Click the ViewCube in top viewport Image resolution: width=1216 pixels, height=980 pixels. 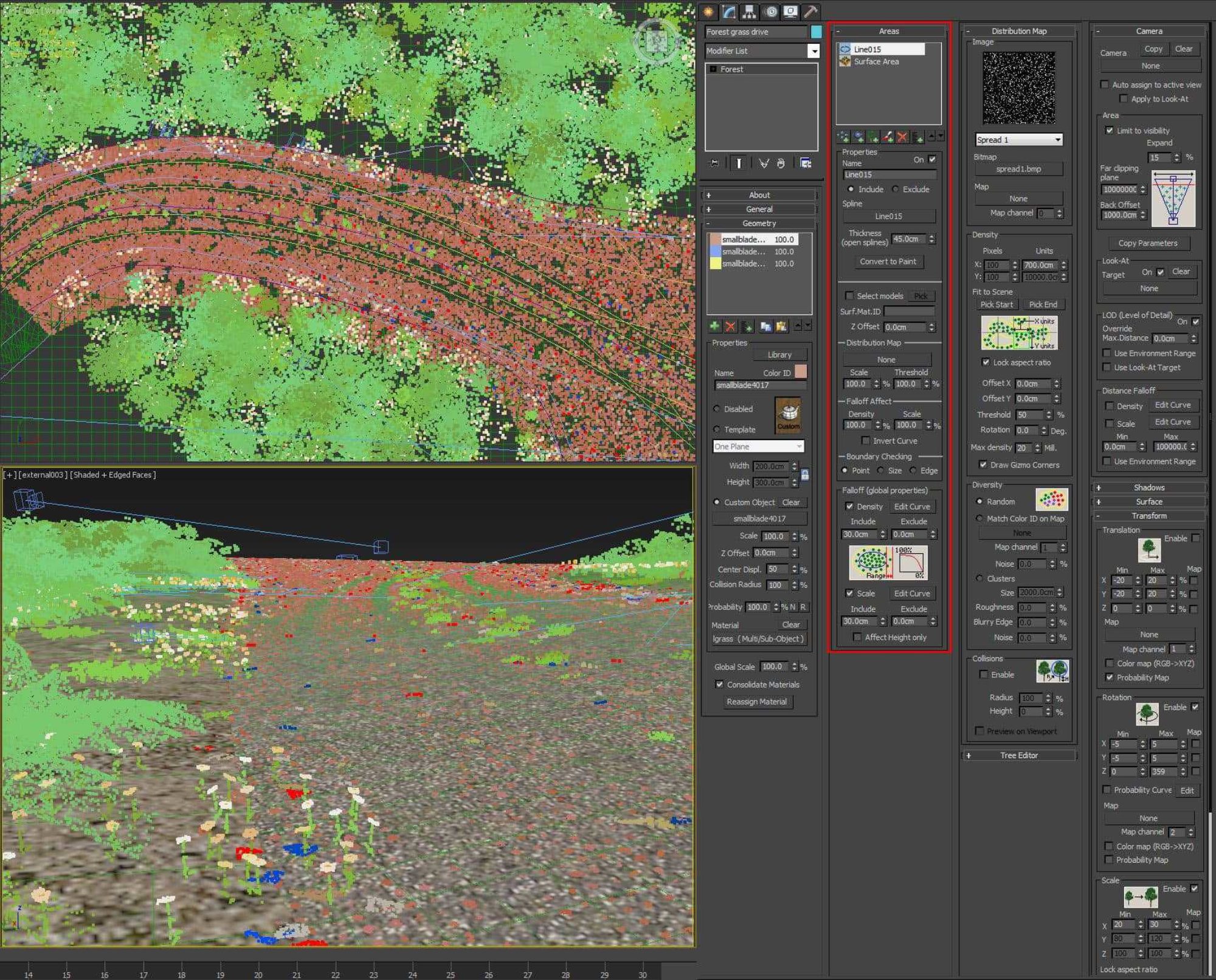pos(657,41)
